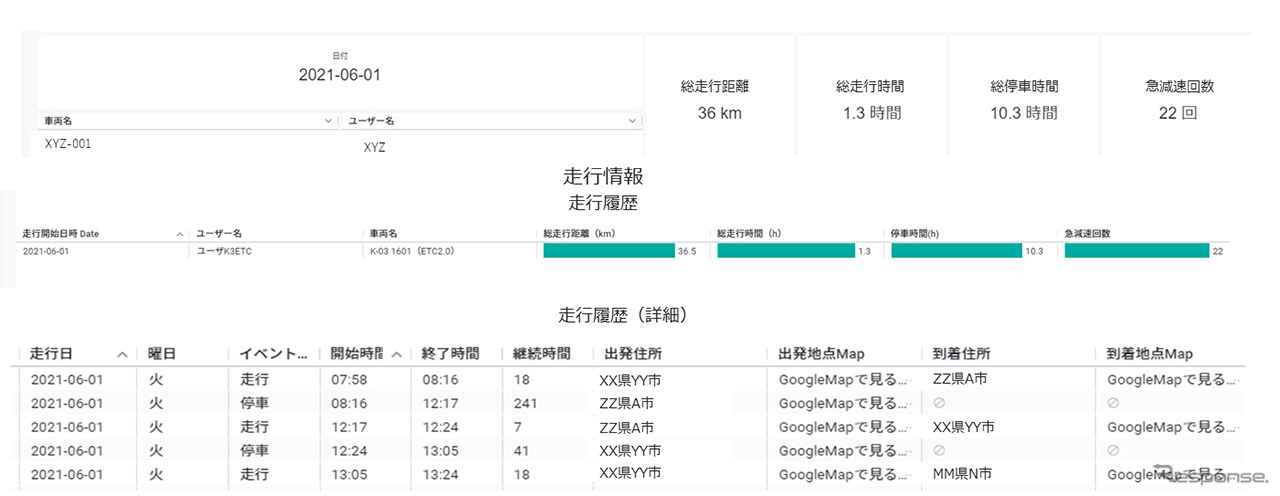Click sort arrow on 開始時間 column header
Image resolution: width=1280 pixels, height=496 pixels.
[397, 354]
